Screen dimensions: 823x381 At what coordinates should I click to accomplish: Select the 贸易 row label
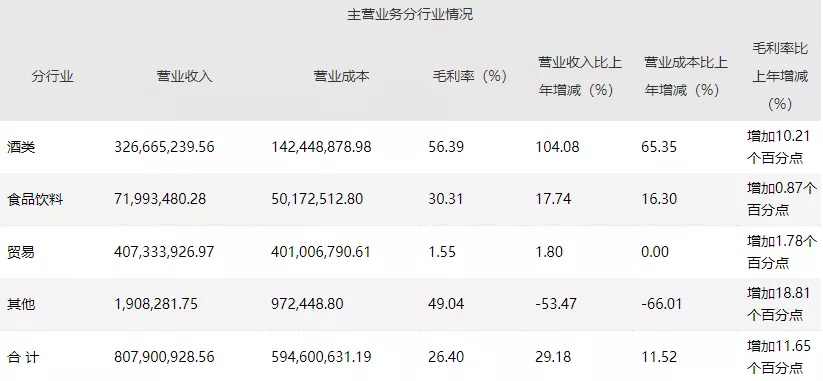click(x=22, y=252)
